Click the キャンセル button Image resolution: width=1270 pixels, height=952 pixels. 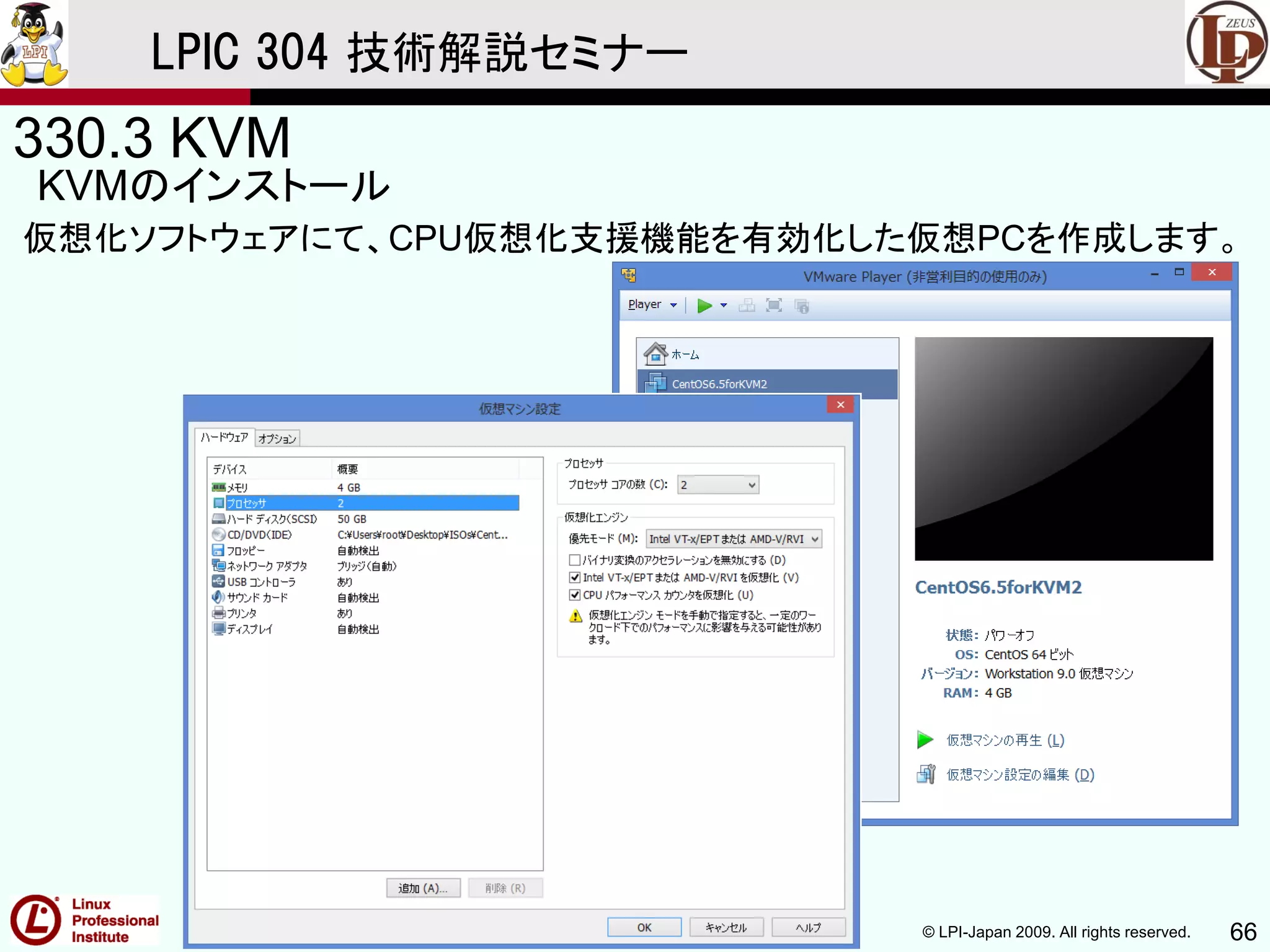[x=726, y=927]
